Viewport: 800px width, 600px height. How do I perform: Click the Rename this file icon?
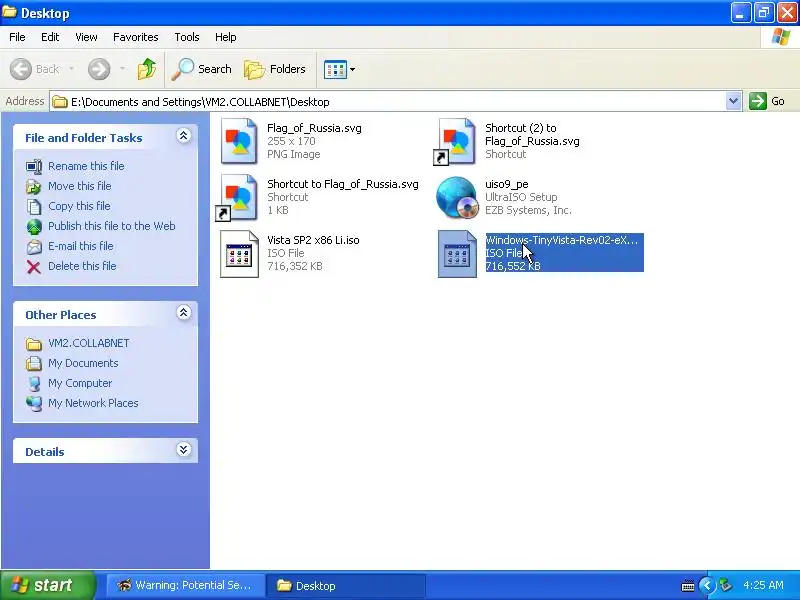tap(34, 166)
